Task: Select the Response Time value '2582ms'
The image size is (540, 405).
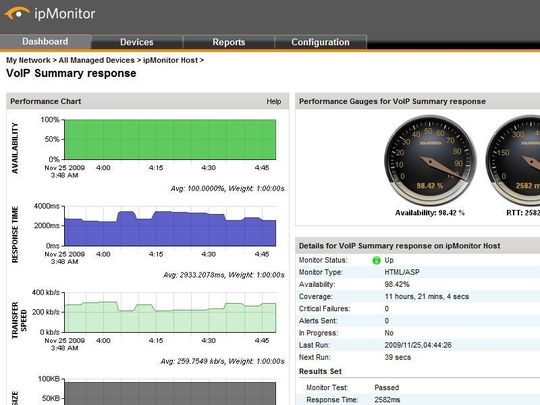Action: (387, 400)
